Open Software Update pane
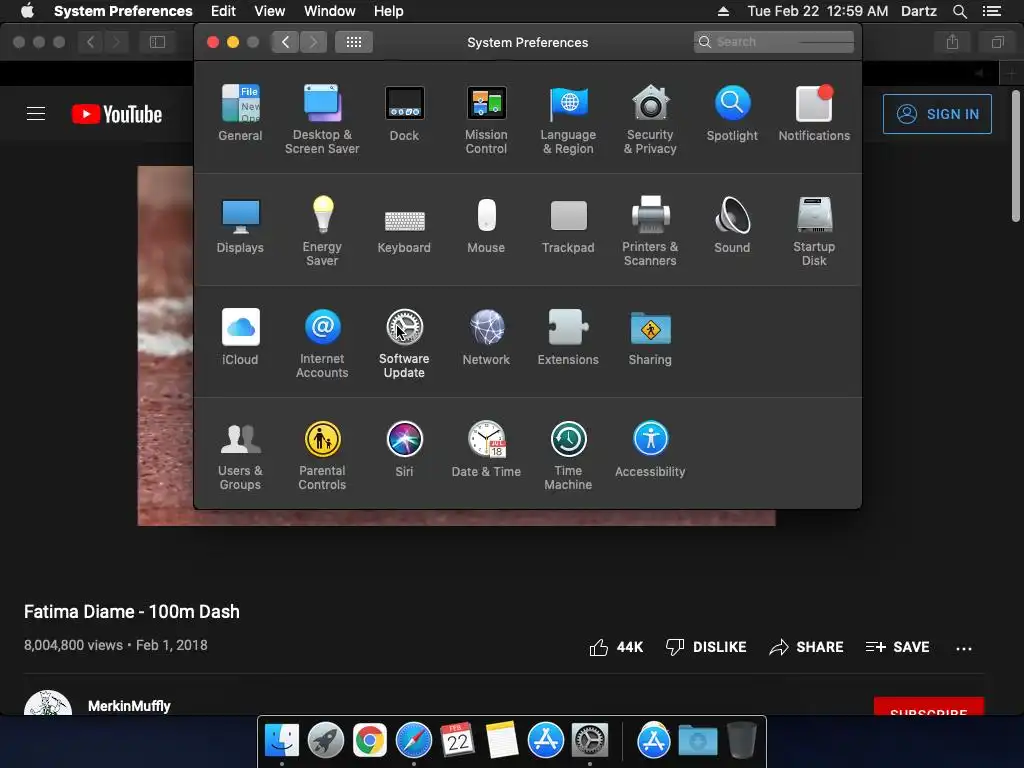 coord(404,344)
